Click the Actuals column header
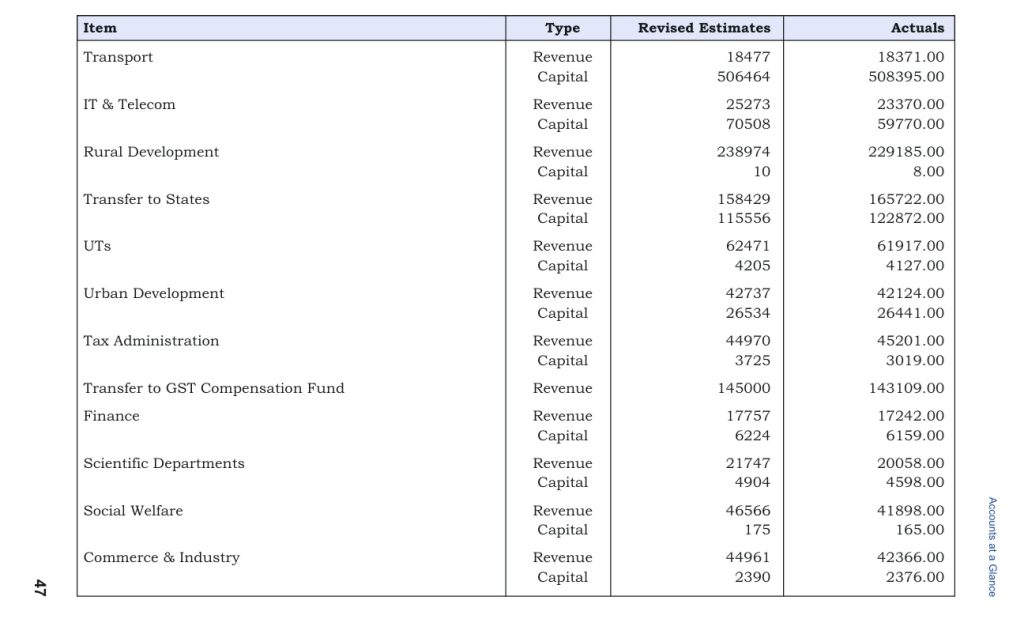 [917, 28]
